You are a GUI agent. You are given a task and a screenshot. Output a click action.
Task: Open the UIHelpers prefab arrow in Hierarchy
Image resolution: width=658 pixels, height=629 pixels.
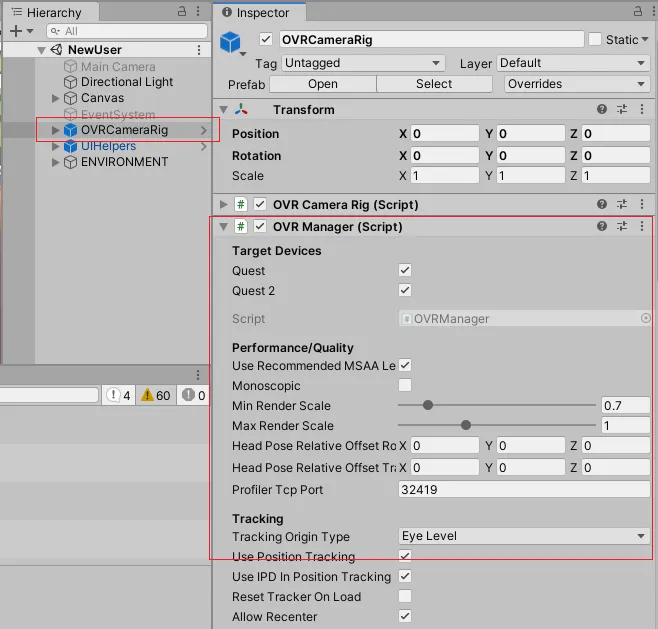(204, 146)
